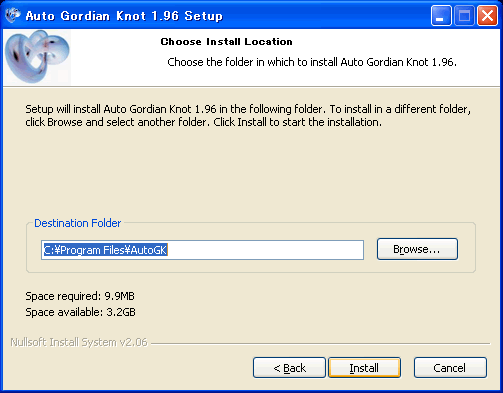
Task: Click the 'Space available: 3.2GB' text
Action: 80,312
